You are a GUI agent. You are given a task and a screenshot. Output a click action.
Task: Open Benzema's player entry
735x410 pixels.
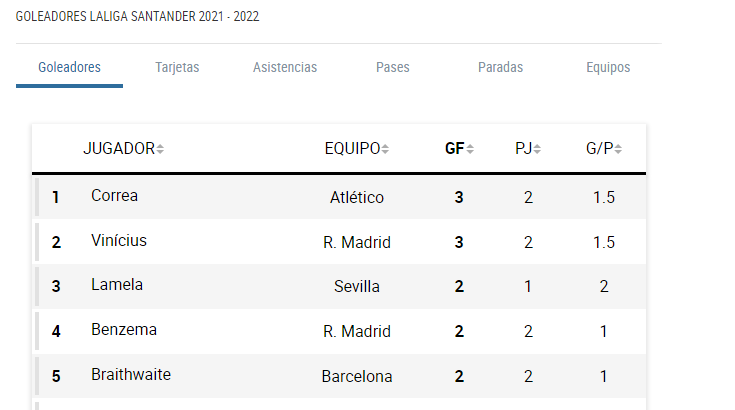pos(124,329)
